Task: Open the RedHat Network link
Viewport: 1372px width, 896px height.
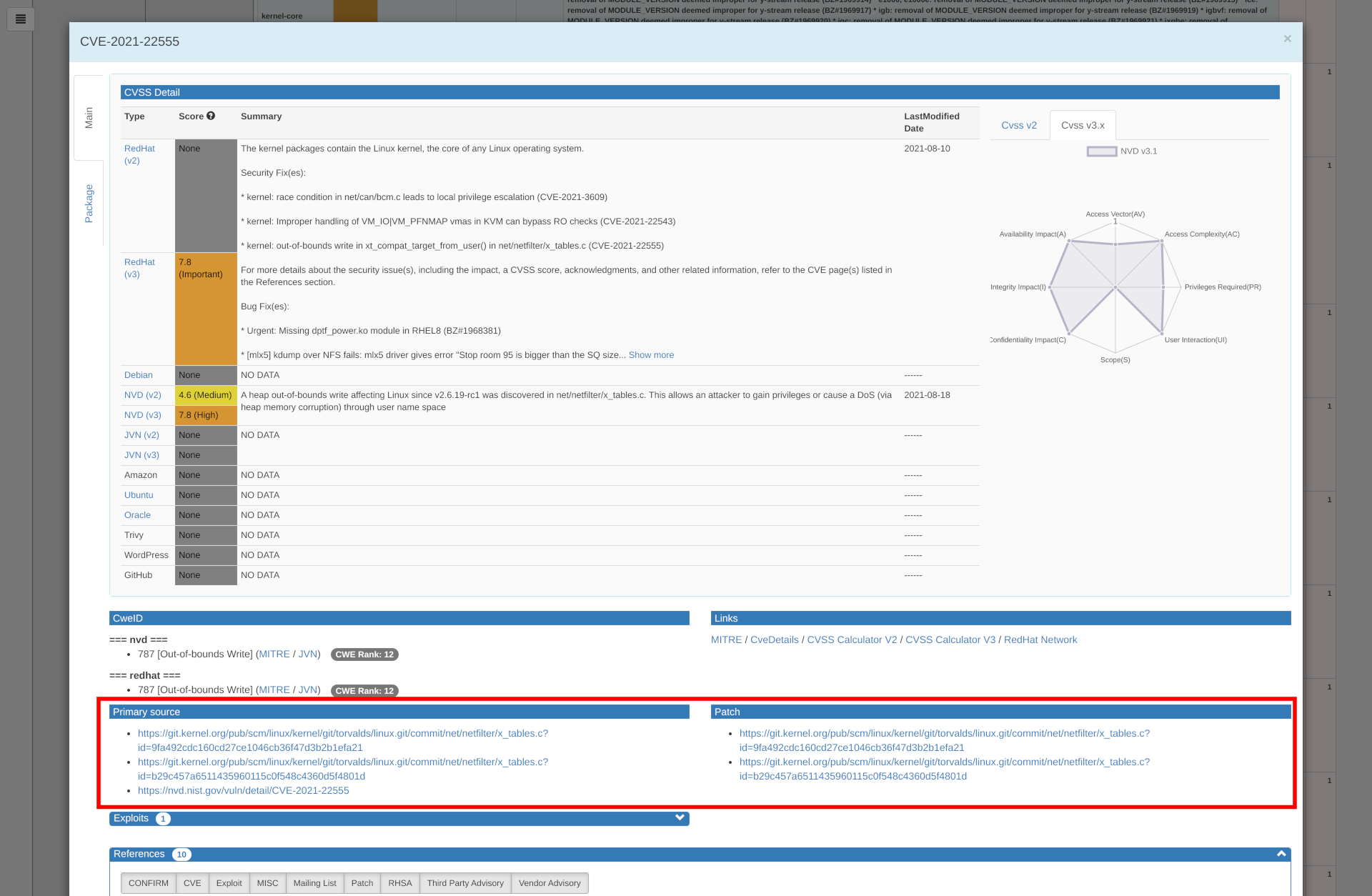Action: [1040, 640]
